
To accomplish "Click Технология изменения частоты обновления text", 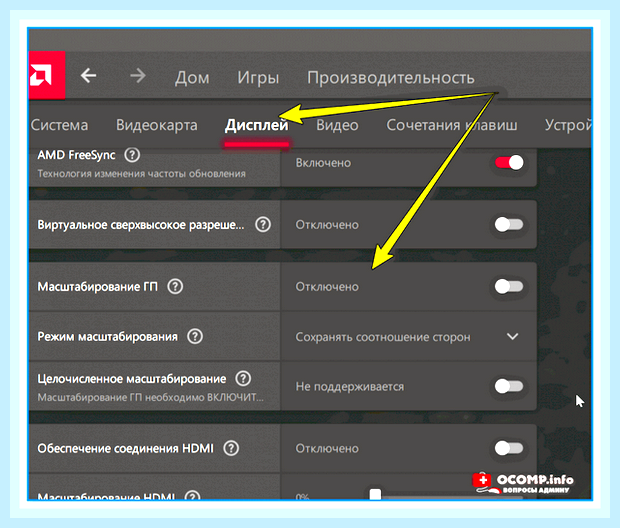I will pyautogui.click(x=142, y=174).
